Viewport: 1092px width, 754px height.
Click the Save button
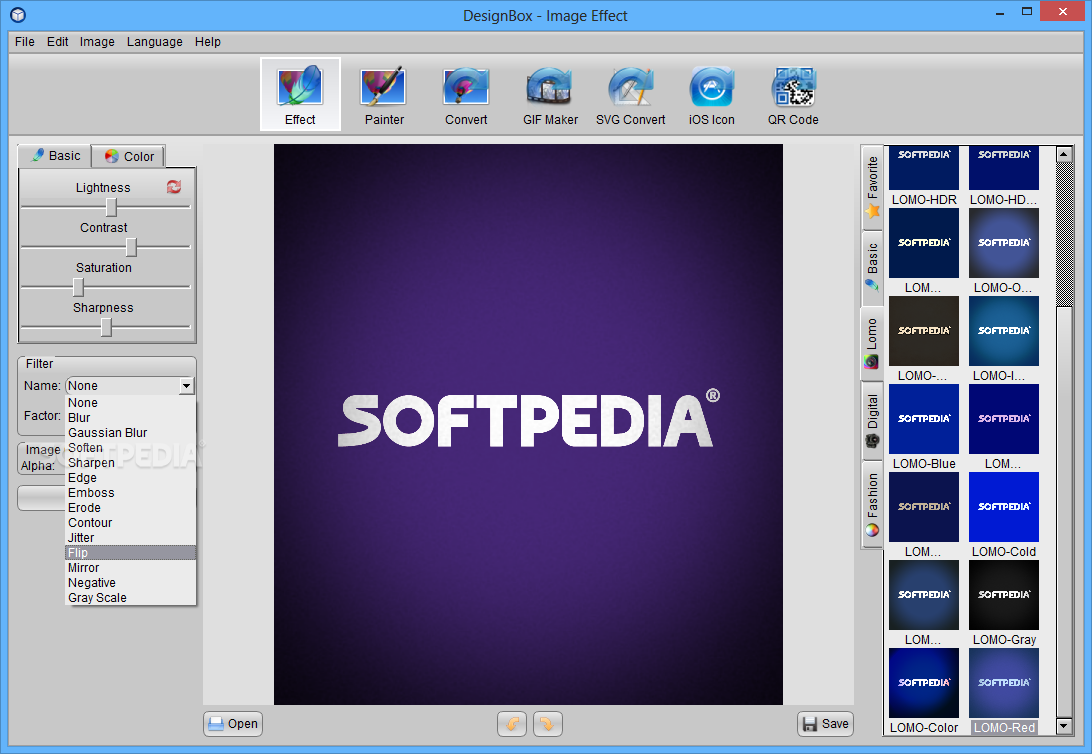point(825,724)
